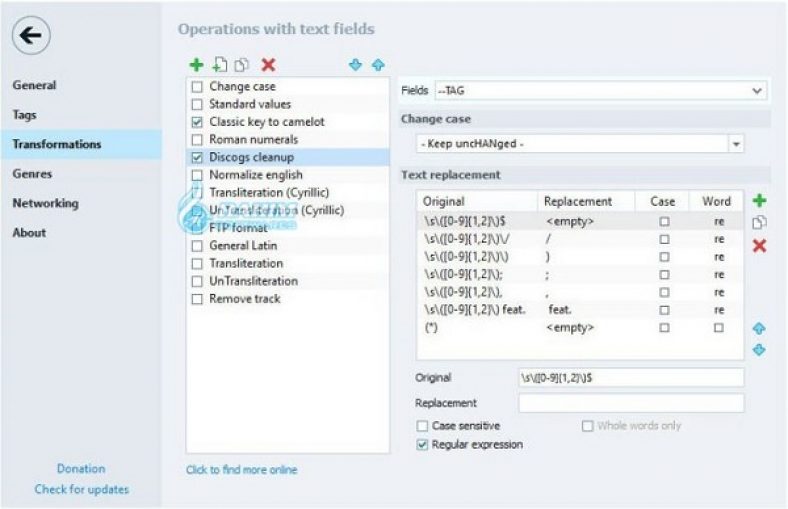
Task: Expand the Change case dropdown
Action: point(737,144)
